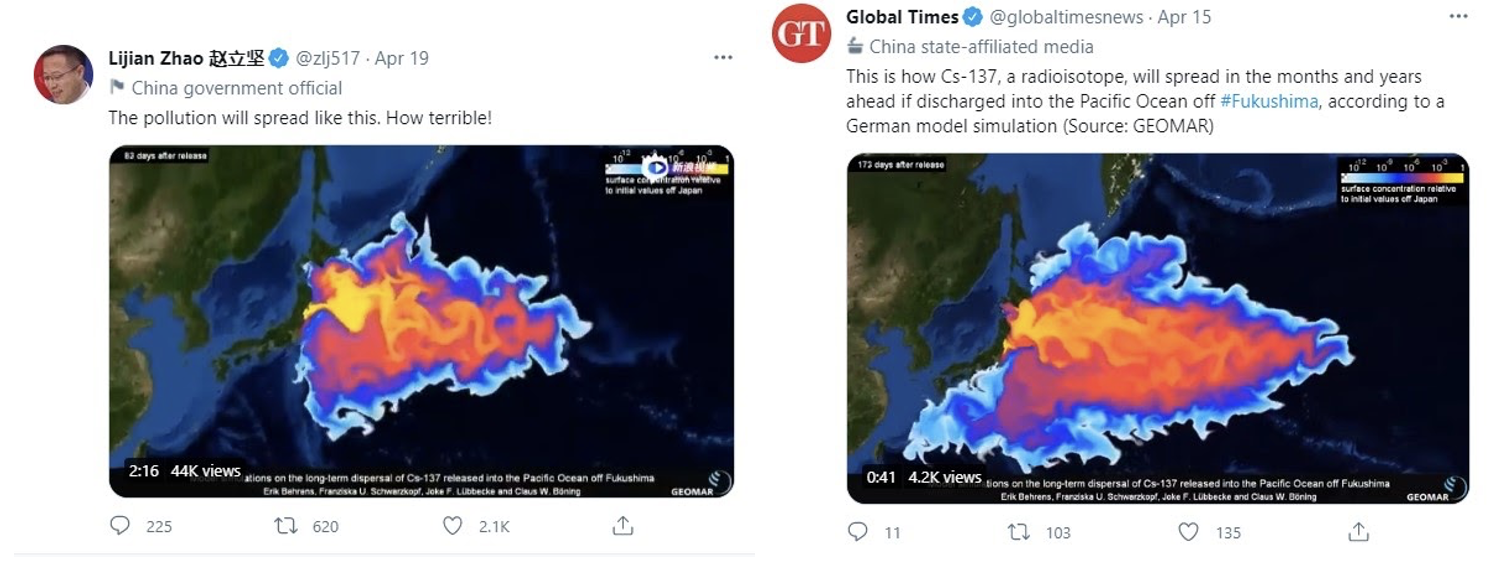Open the Global Times GT logo avatar

(x=801, y=33)
